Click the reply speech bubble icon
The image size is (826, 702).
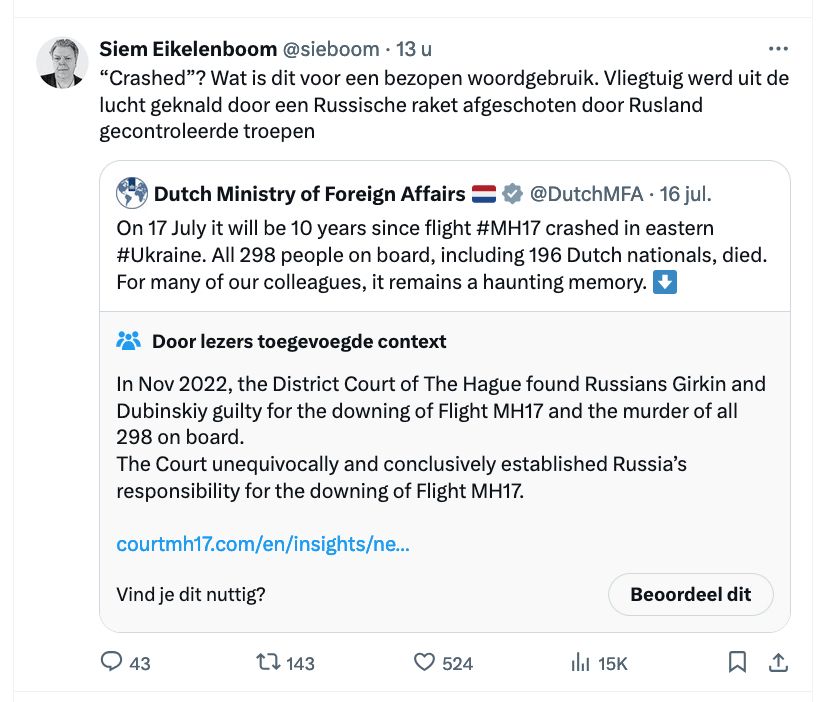tap(113, 662)
